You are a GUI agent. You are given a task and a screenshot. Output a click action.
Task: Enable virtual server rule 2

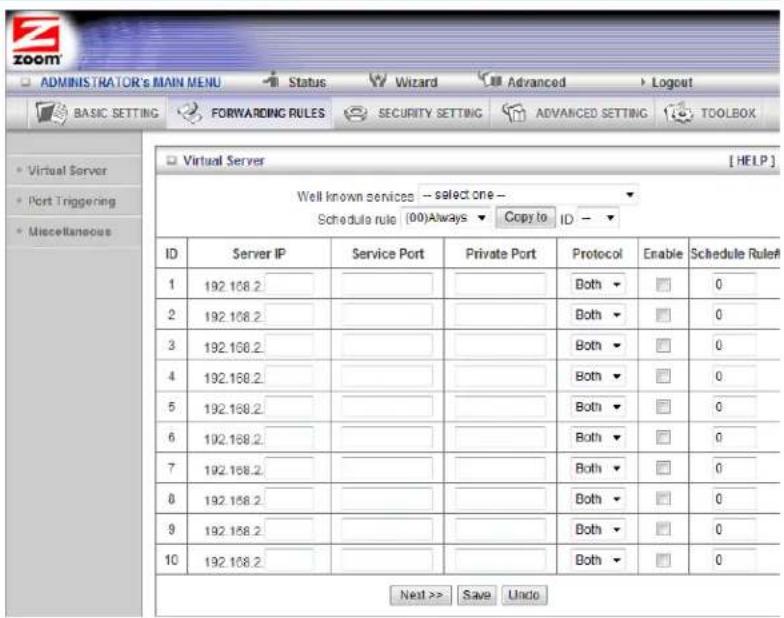coord(663,316)
